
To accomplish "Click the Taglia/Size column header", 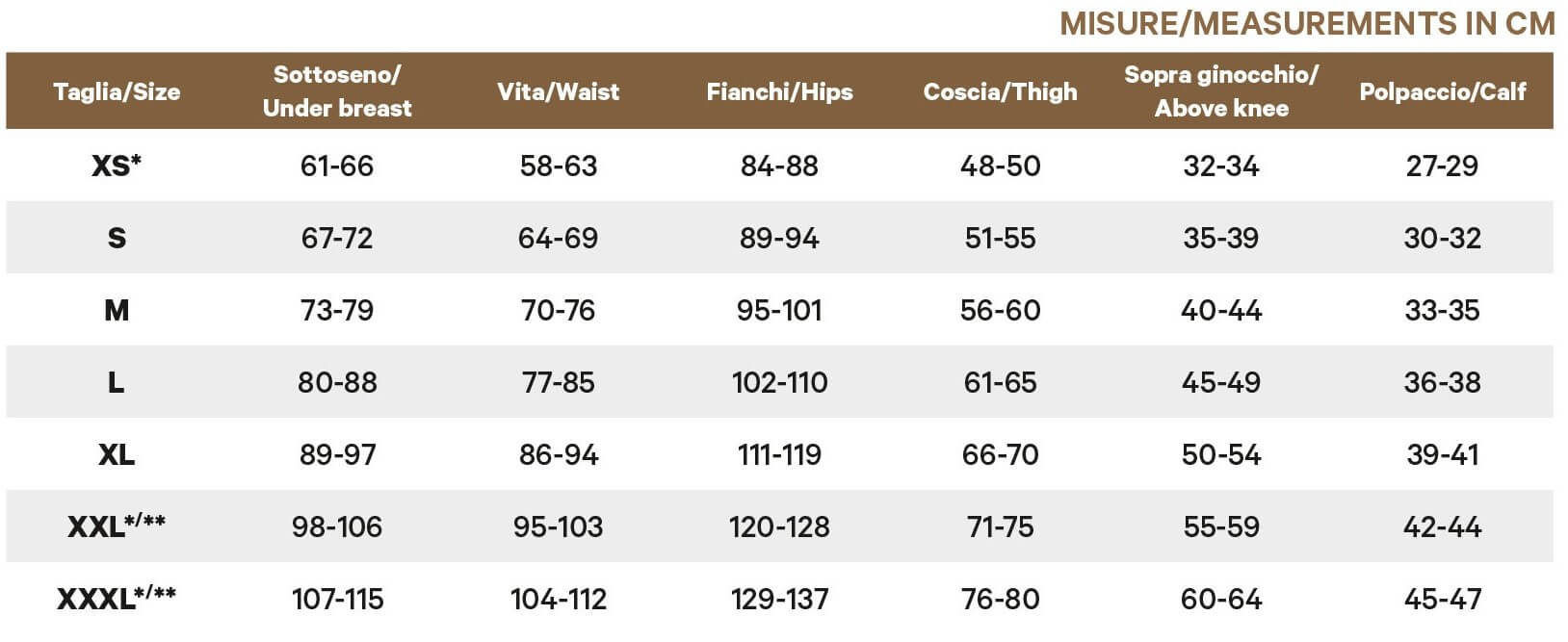I will [117, 91].
